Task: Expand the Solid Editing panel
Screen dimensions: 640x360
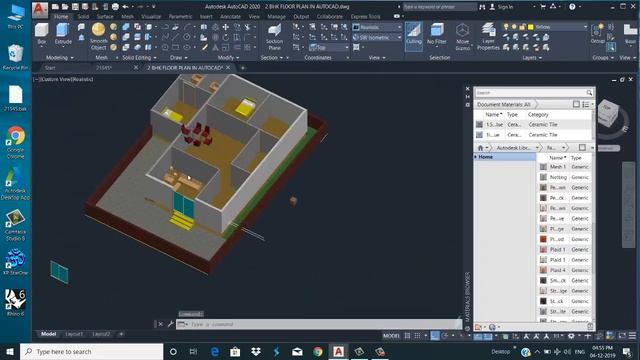Action: [140, 58]
